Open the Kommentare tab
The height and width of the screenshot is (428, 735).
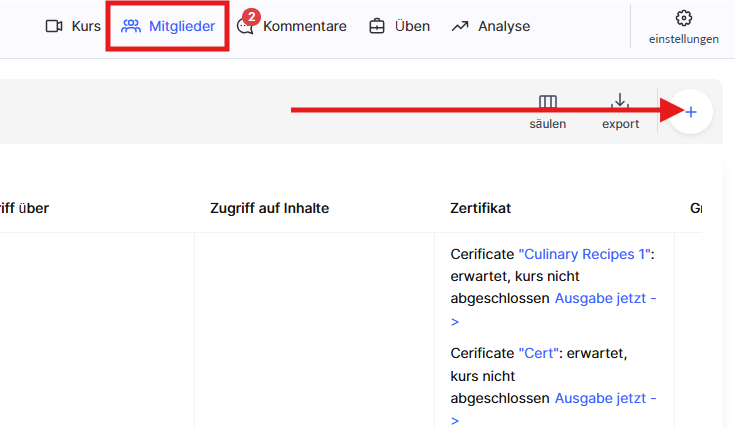pyautogui.click(x=304, y=27)
